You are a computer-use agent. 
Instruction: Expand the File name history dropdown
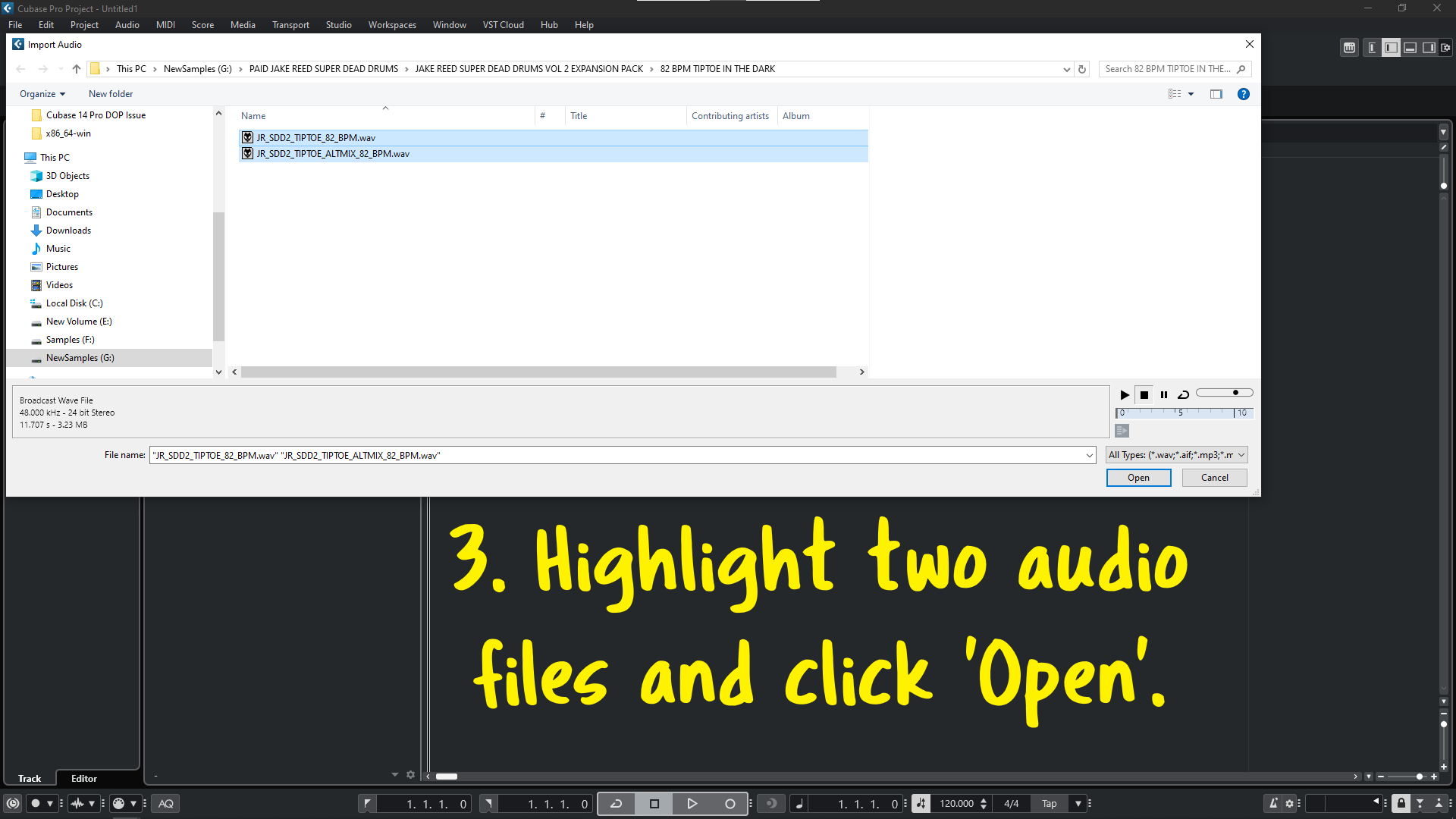[1089, 455]
